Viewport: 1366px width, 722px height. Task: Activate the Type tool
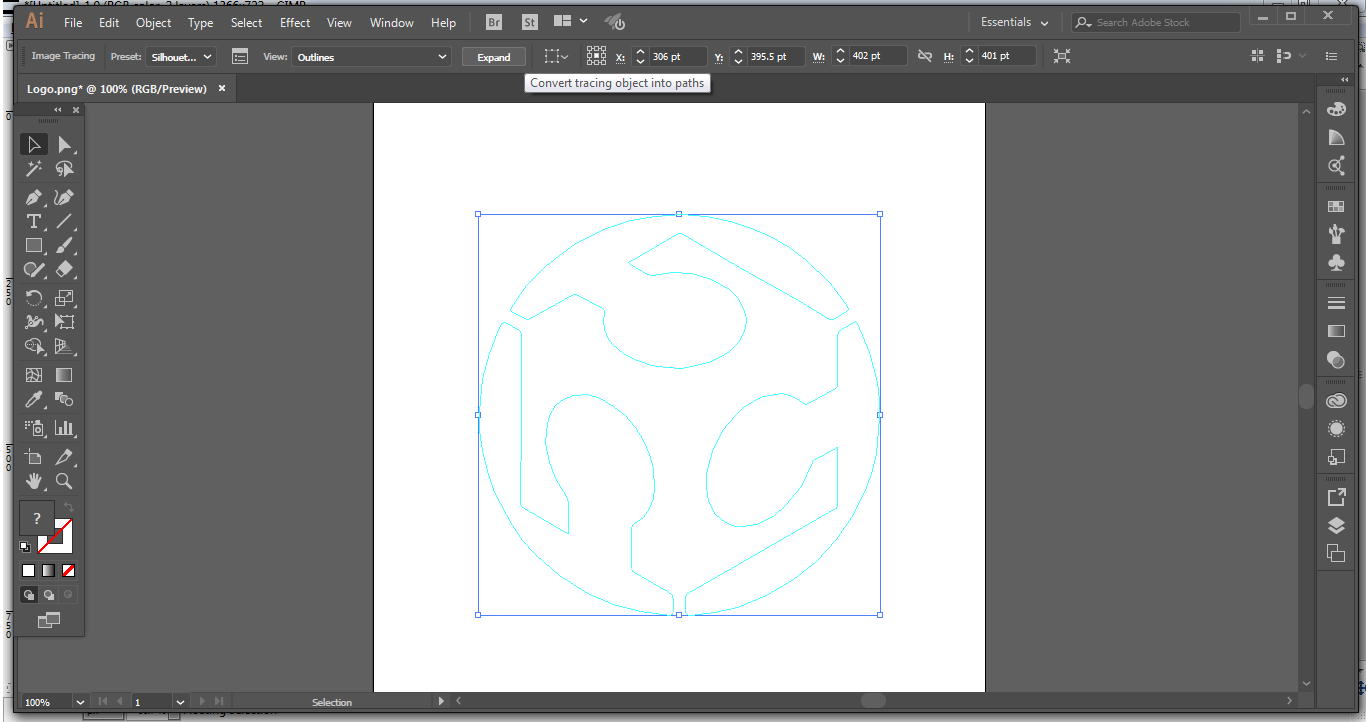[x=34, y=221]
